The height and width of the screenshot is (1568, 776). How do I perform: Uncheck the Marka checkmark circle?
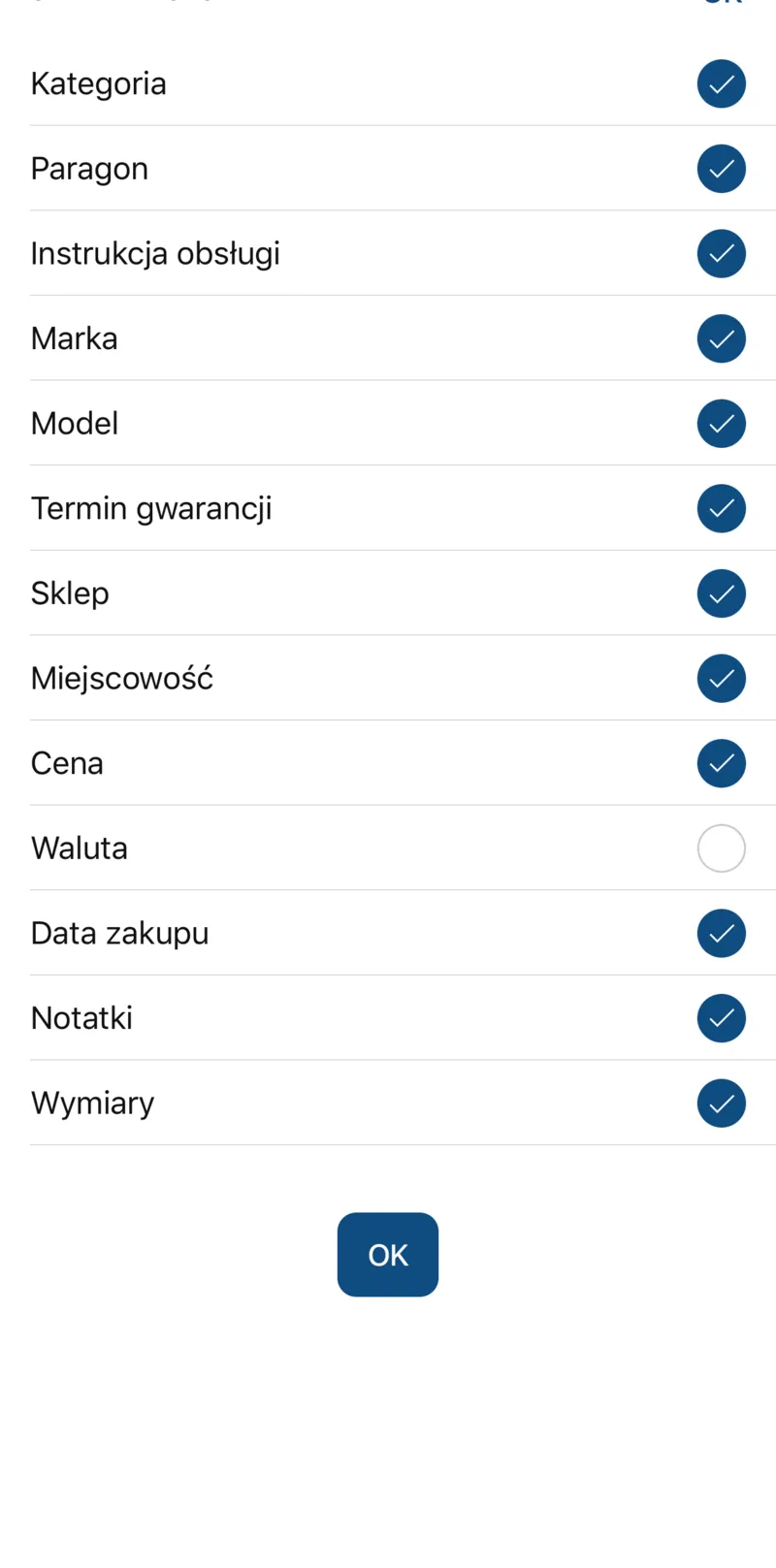(721, 338)
